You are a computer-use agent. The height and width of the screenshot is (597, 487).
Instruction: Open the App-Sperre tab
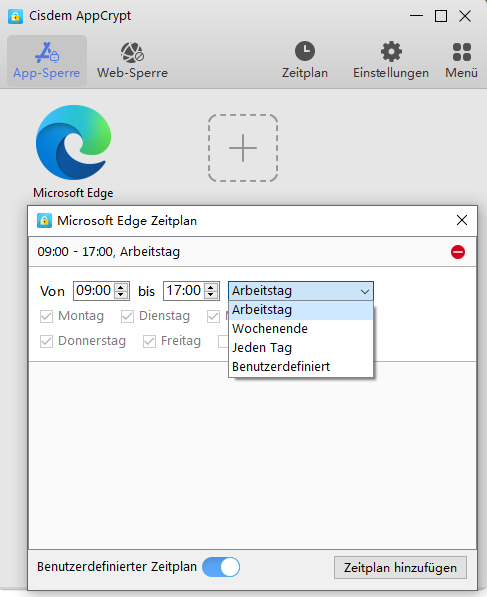click(x=47, y=61)
